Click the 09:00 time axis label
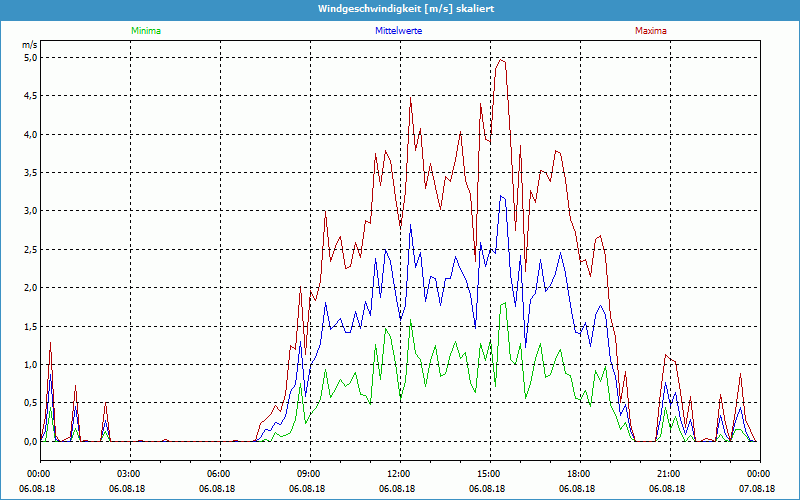The height and width of the screenshot is (500, 800). click(x=308, y=474)
